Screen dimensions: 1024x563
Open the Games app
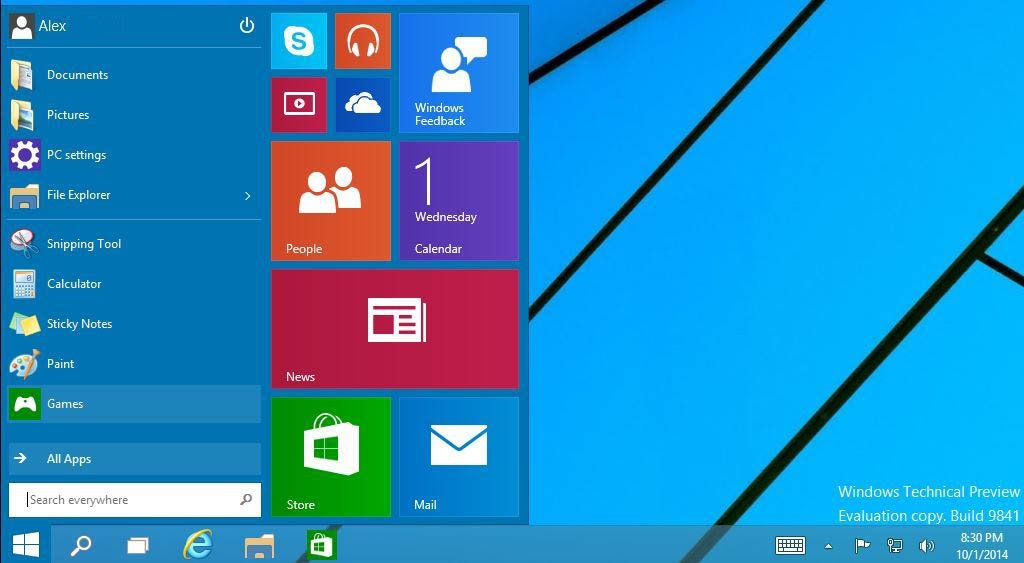pyautogui.click(x=134, y=404)
